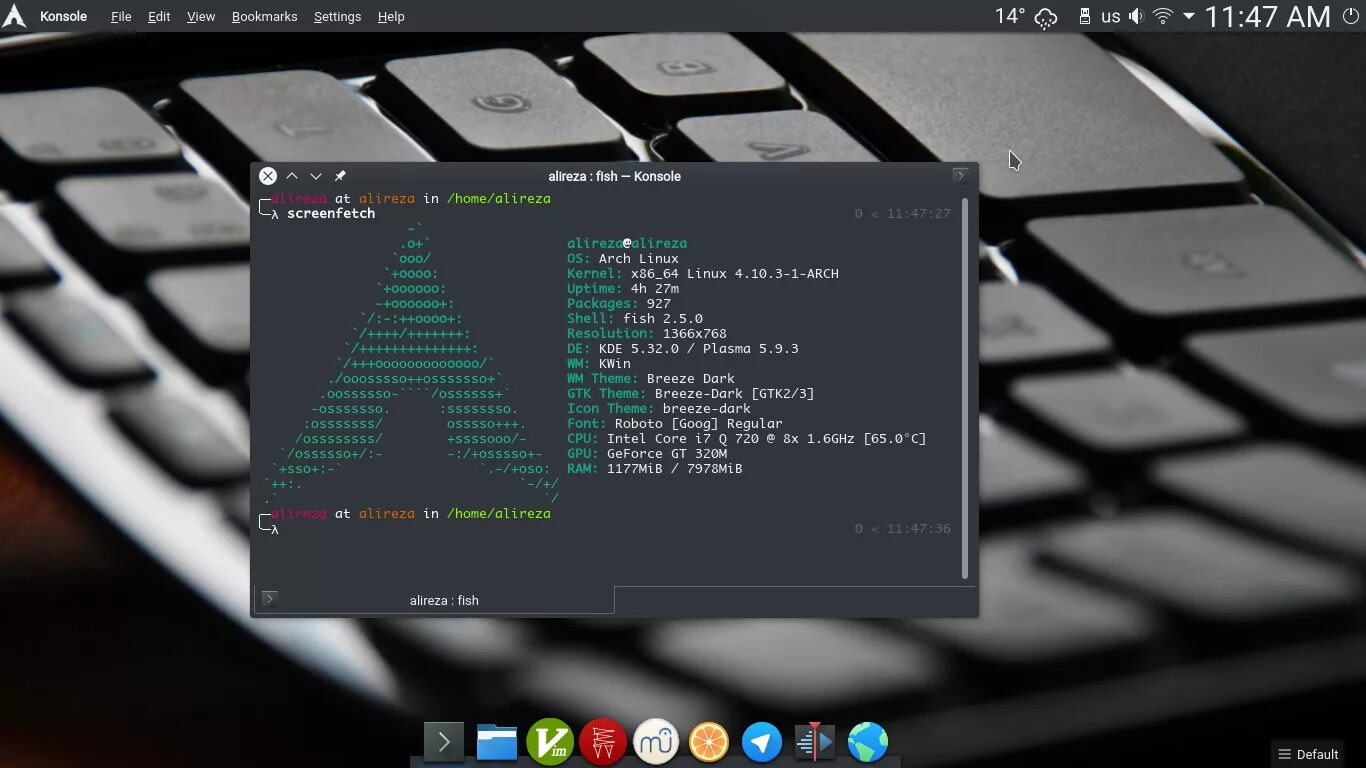
Task: Click the 'alireza@alireza' header text
Action: (627, 243)
